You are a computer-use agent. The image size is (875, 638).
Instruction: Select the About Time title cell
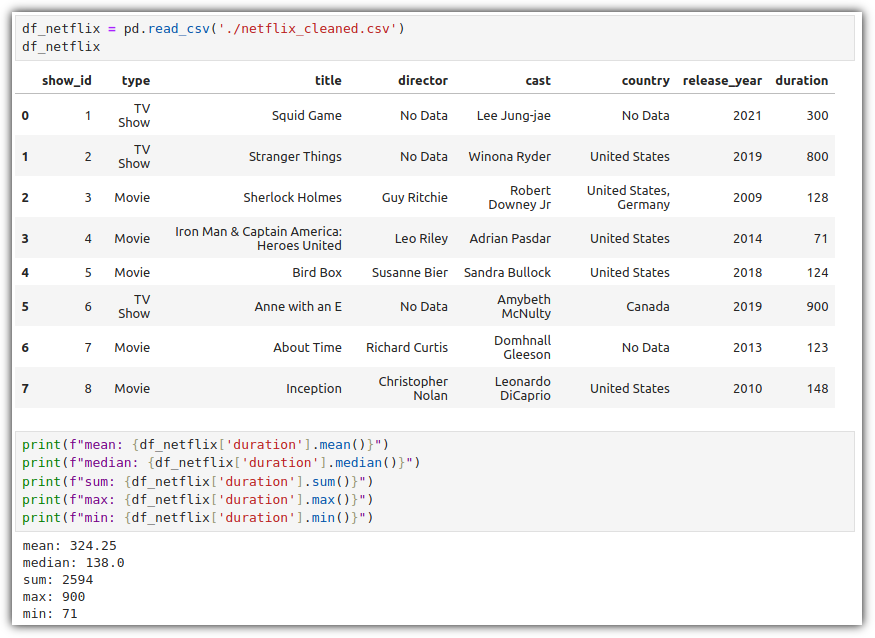click(x=307, y=347)
